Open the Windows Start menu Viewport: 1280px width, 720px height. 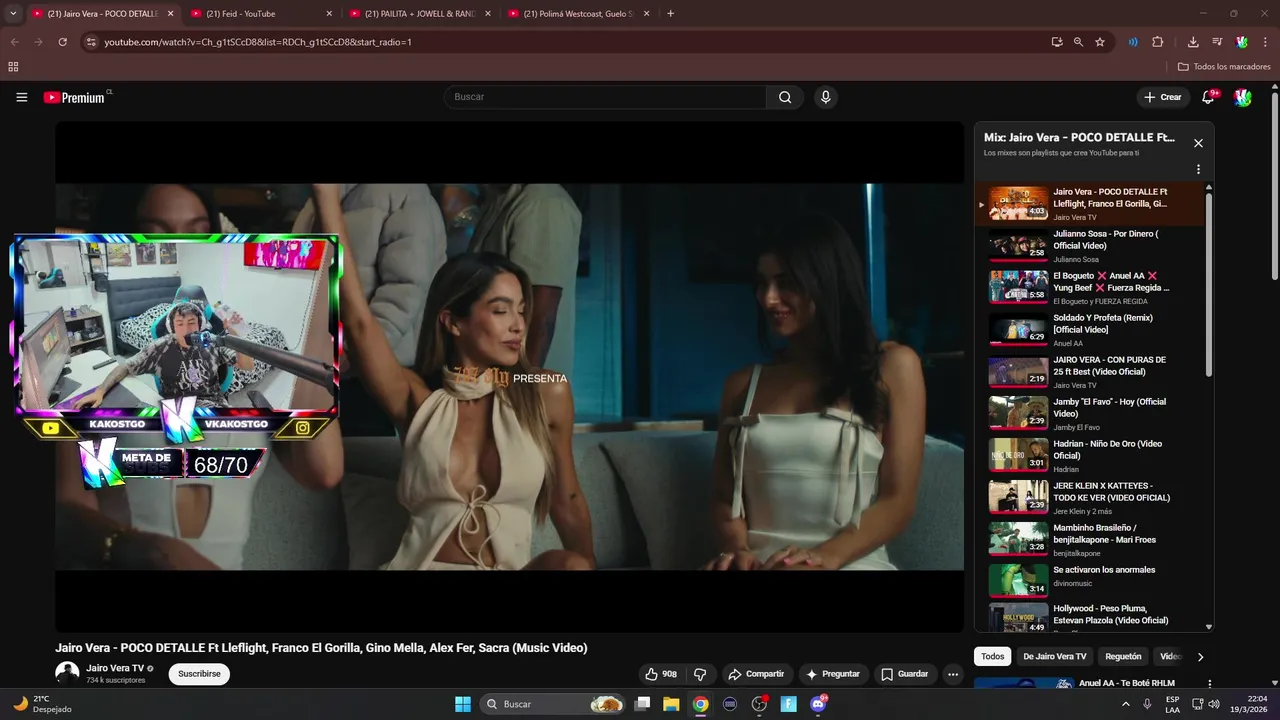pyautogui.click(x=463, y=704)
